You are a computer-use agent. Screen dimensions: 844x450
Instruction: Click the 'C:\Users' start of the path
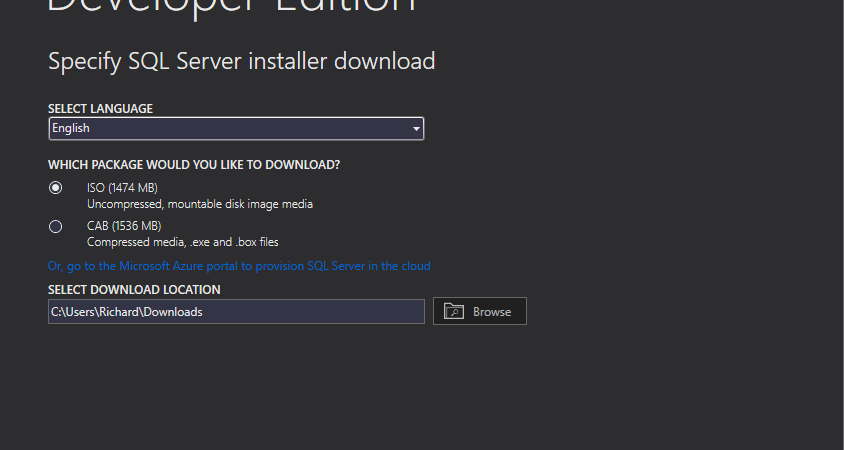pos(70,312)
